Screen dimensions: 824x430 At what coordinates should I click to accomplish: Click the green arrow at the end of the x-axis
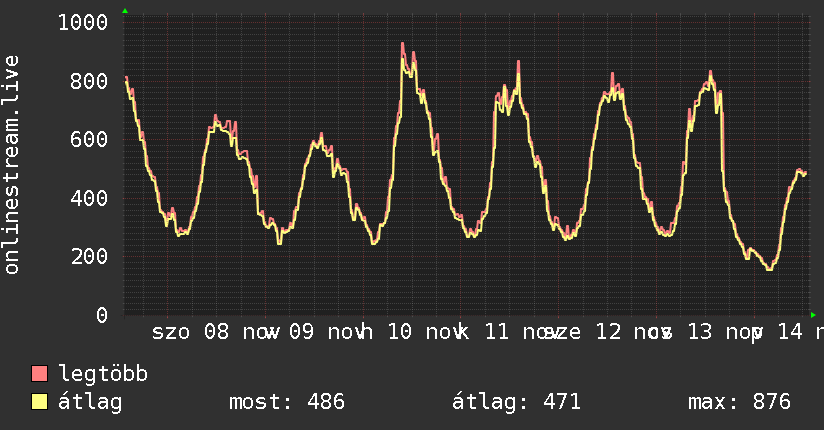tap(813, 315)
